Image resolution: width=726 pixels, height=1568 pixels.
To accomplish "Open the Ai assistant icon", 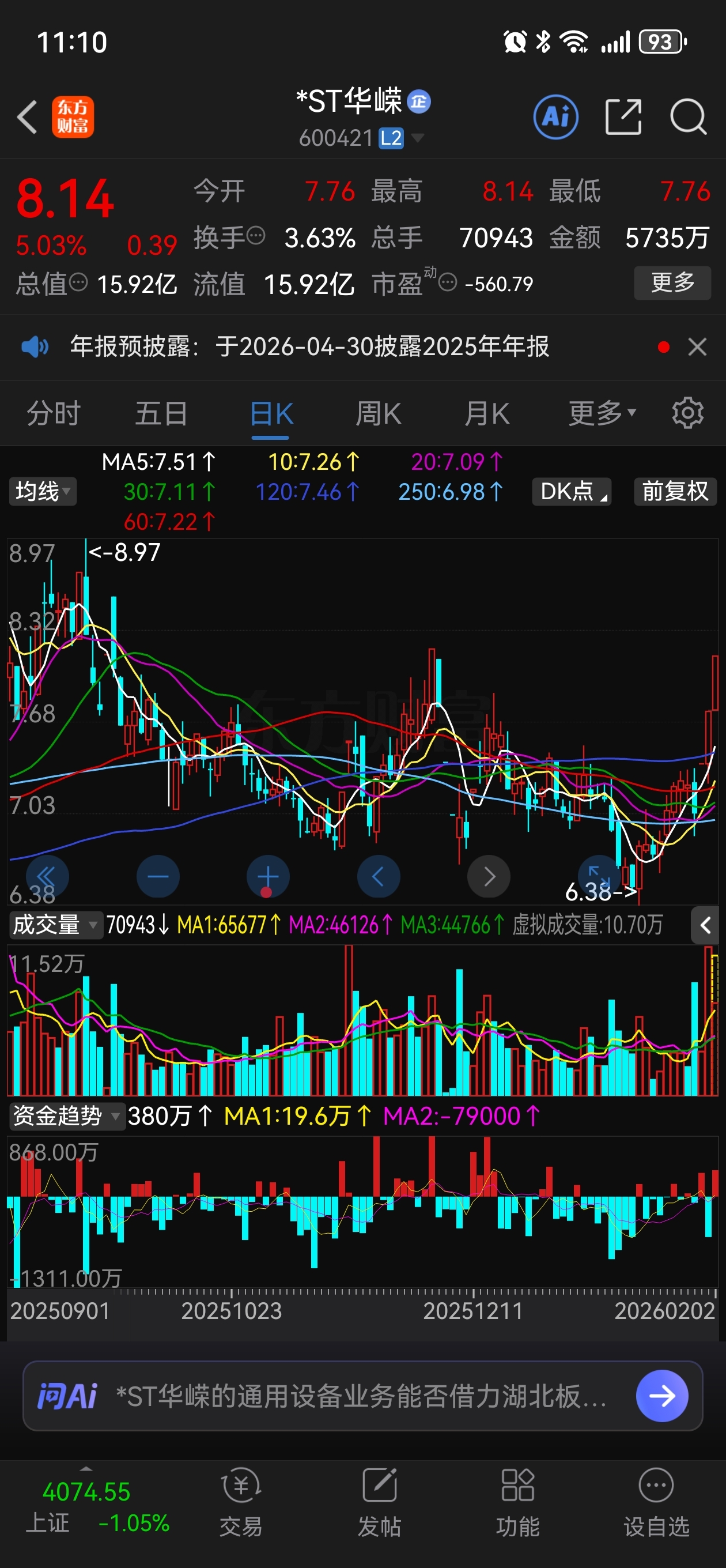I will coord(555,117).
